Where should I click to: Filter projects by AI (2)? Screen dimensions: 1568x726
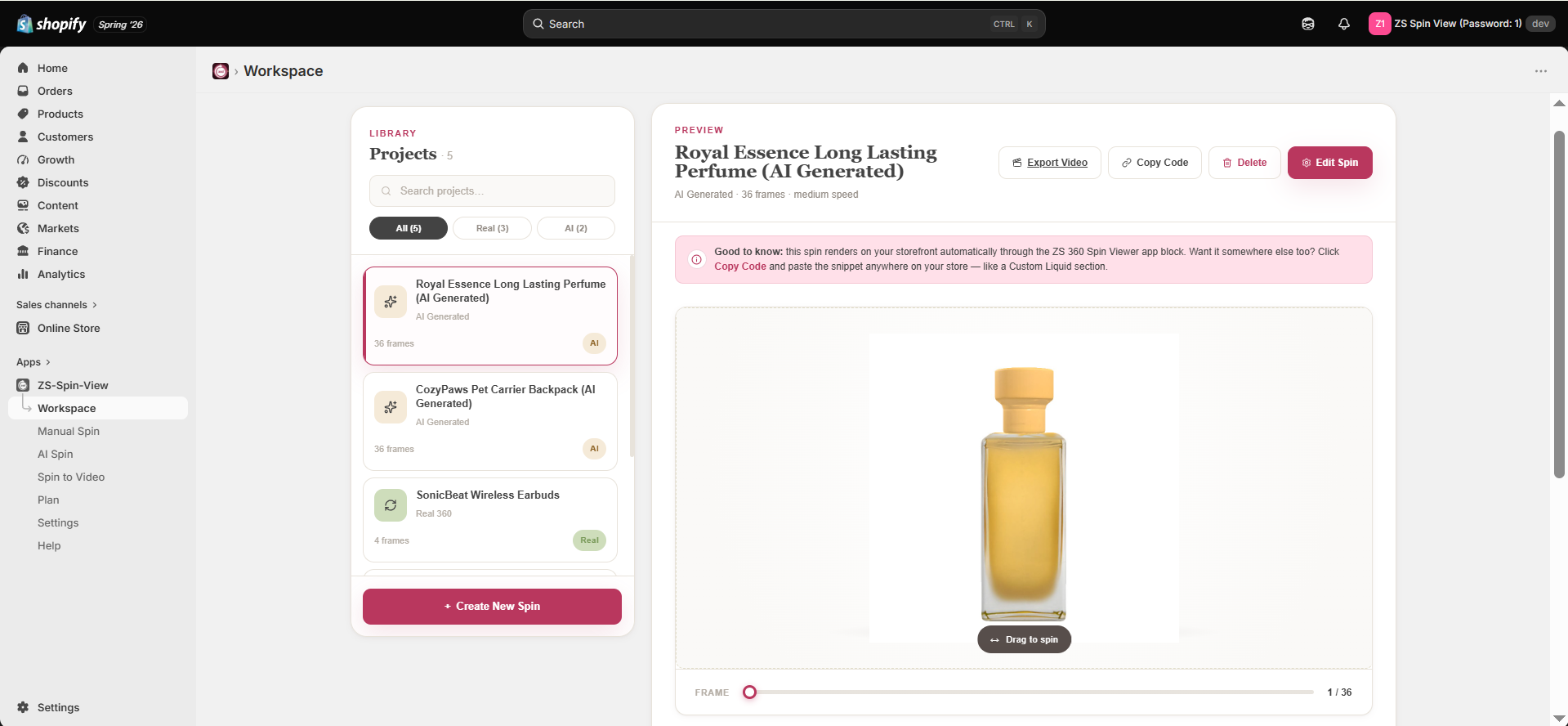click(576, 228)
